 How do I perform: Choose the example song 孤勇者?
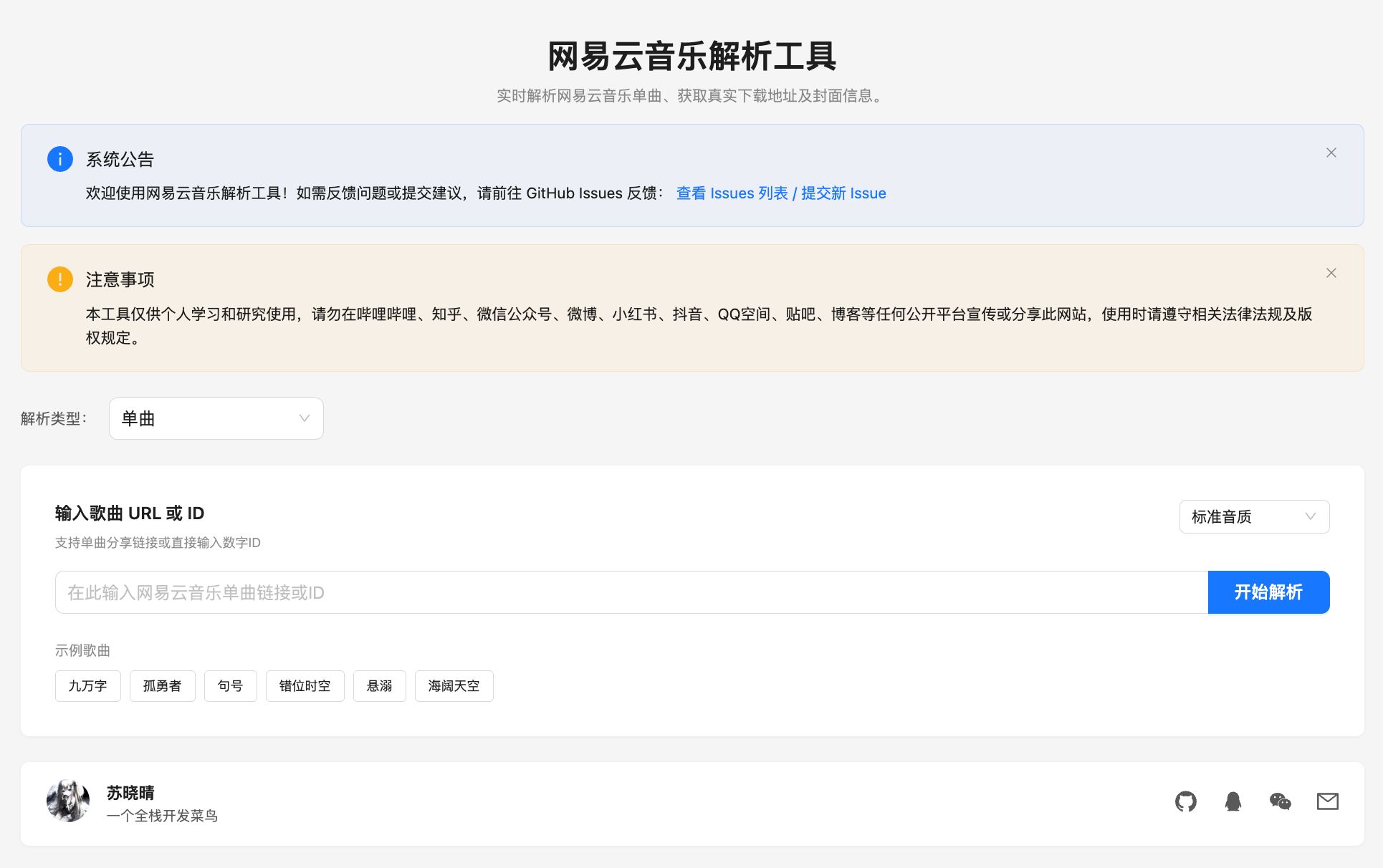click(x=163, y=686)
